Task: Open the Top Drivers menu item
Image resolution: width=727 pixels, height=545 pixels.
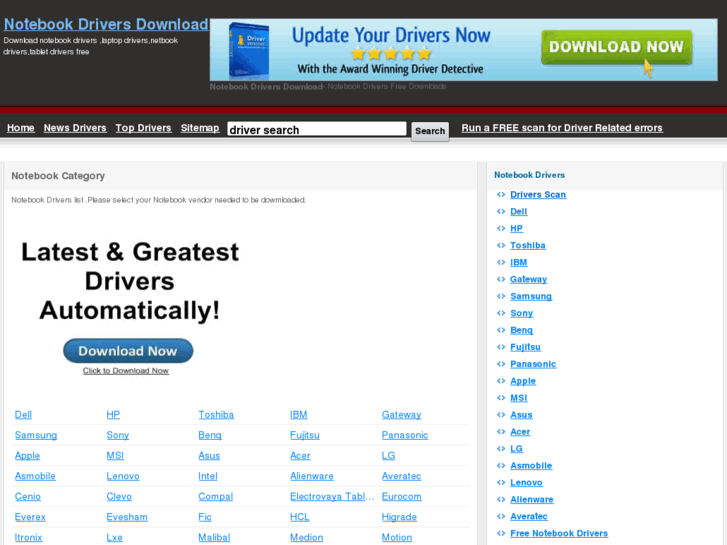Action: [143, 128]
